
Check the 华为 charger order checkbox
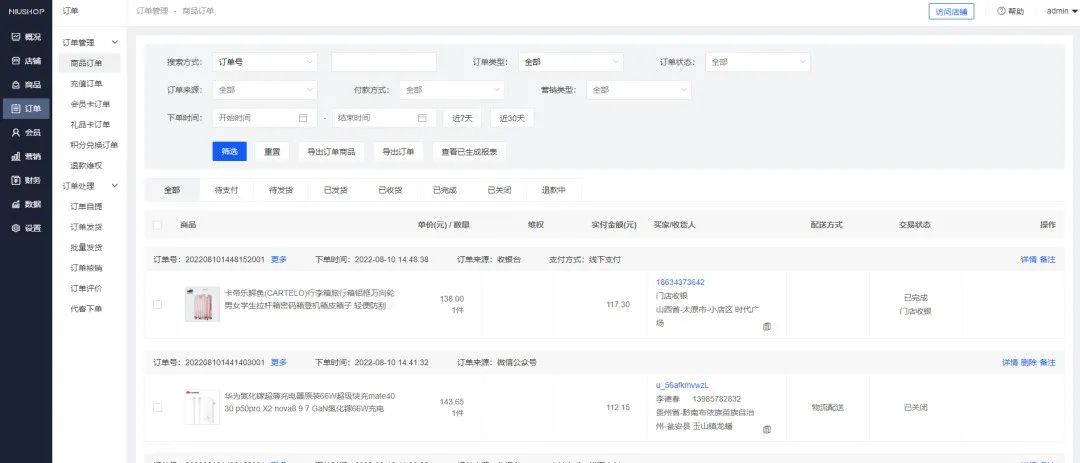pos(157,407)
